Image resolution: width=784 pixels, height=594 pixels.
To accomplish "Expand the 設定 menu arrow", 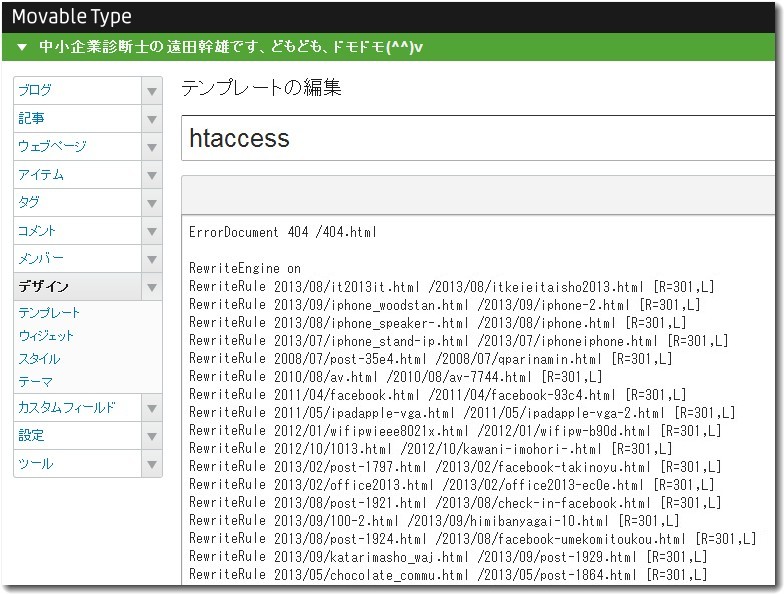I will tap(152, 436).
